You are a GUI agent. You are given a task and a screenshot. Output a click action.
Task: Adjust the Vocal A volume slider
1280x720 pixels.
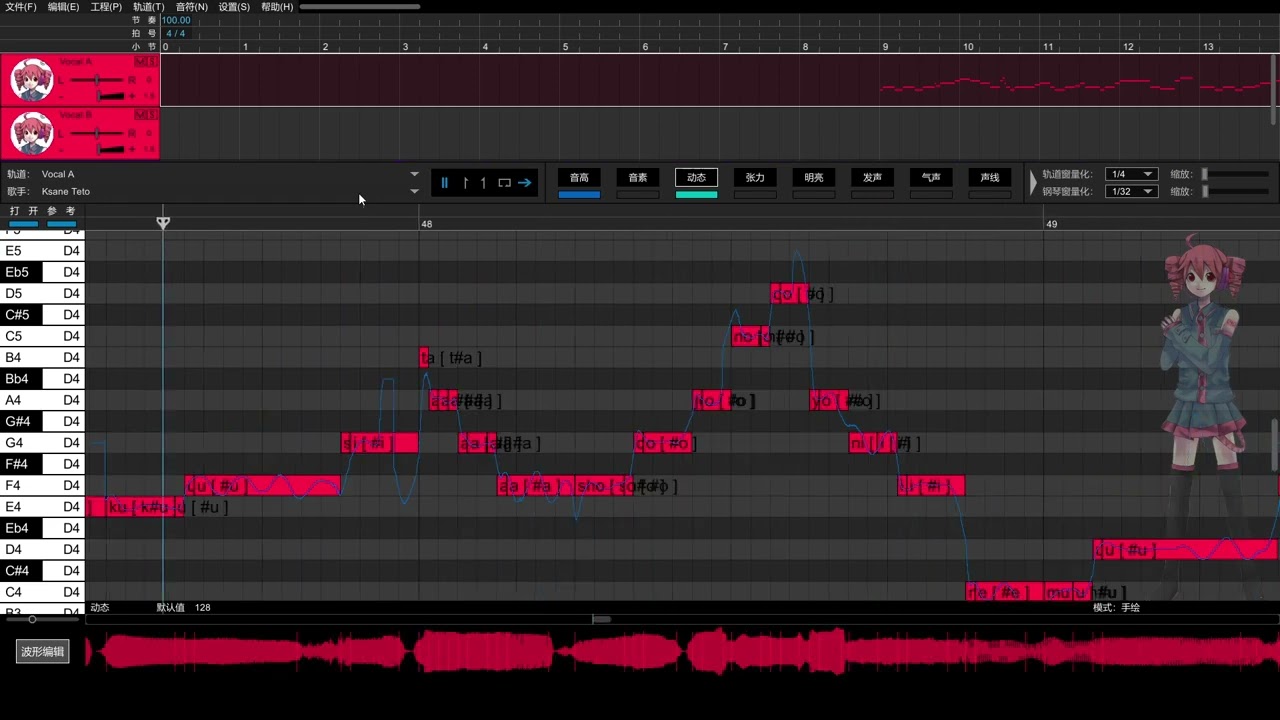click(x=111, y=96)
